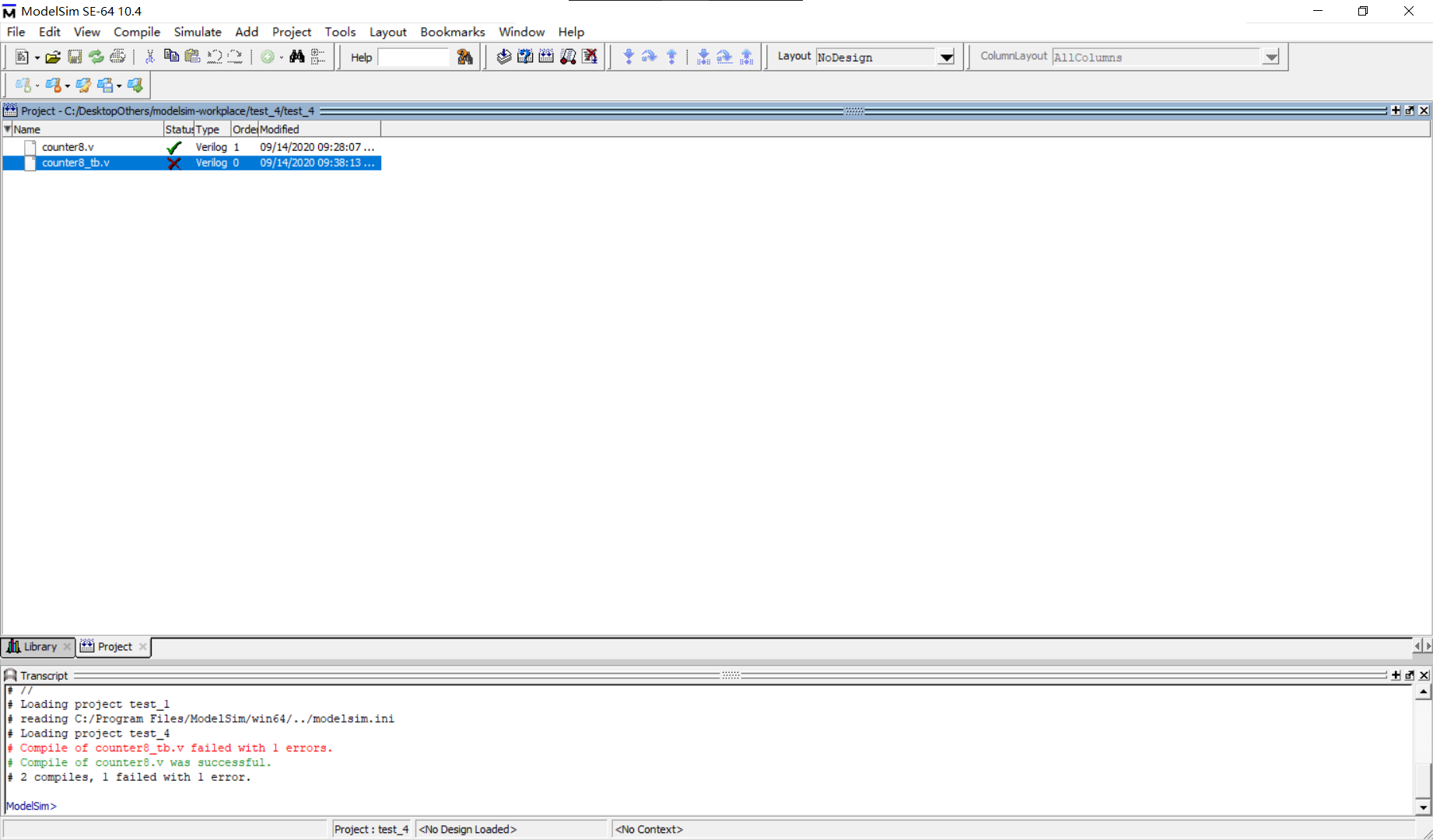The height and width of the screenshot is (840, 1433).
Task: Open the Add menu
Action: (x=247, y=32)
